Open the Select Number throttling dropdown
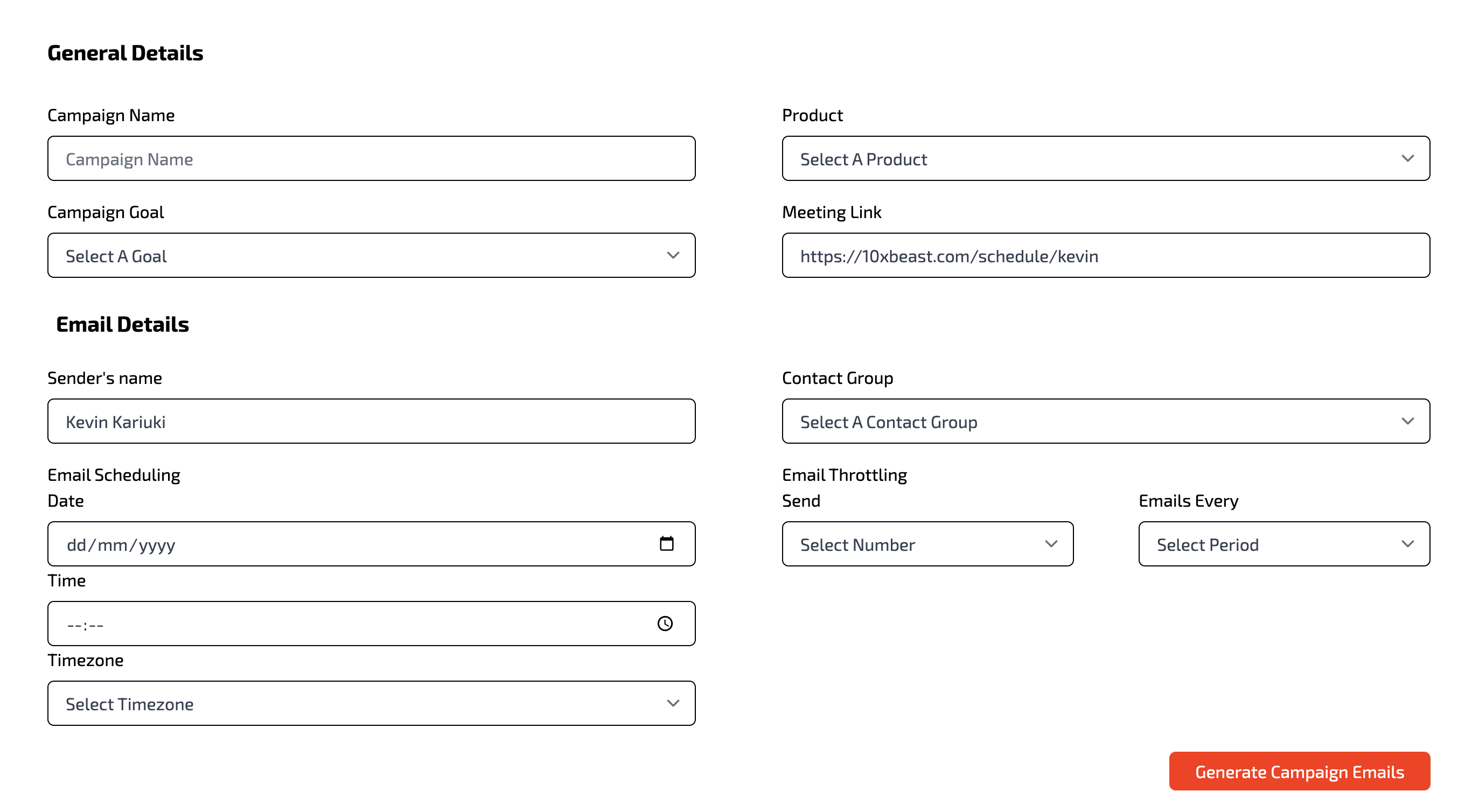This screenshot has width=1465, height=812. pyautogui.click(x=910, y=544)
